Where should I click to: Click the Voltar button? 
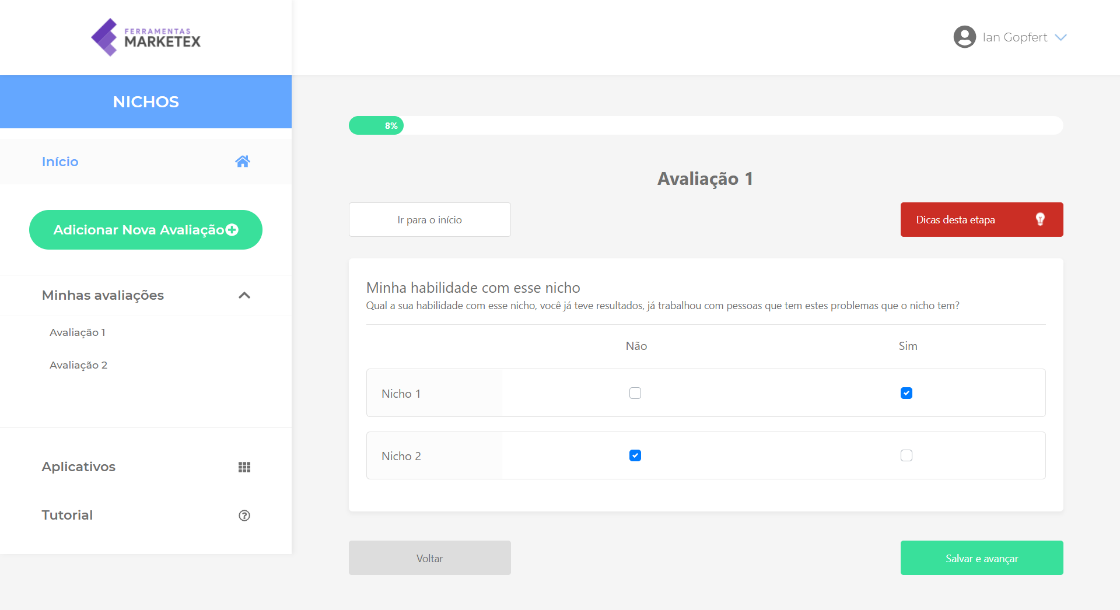coord(429,558)
